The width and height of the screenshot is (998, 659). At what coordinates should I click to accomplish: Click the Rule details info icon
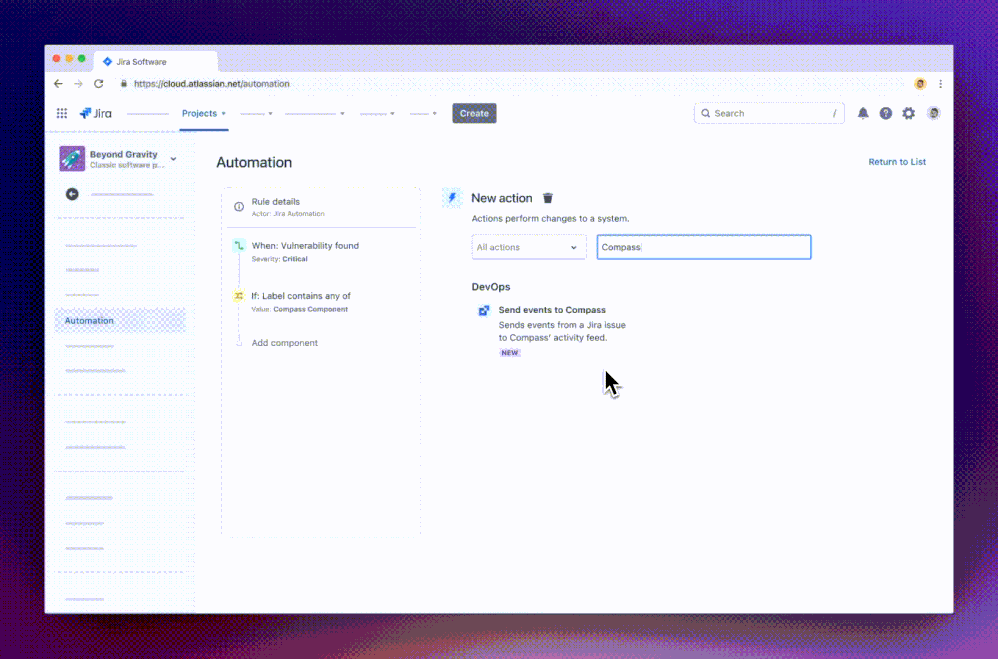pyautogui.click(x=238, y=207)
